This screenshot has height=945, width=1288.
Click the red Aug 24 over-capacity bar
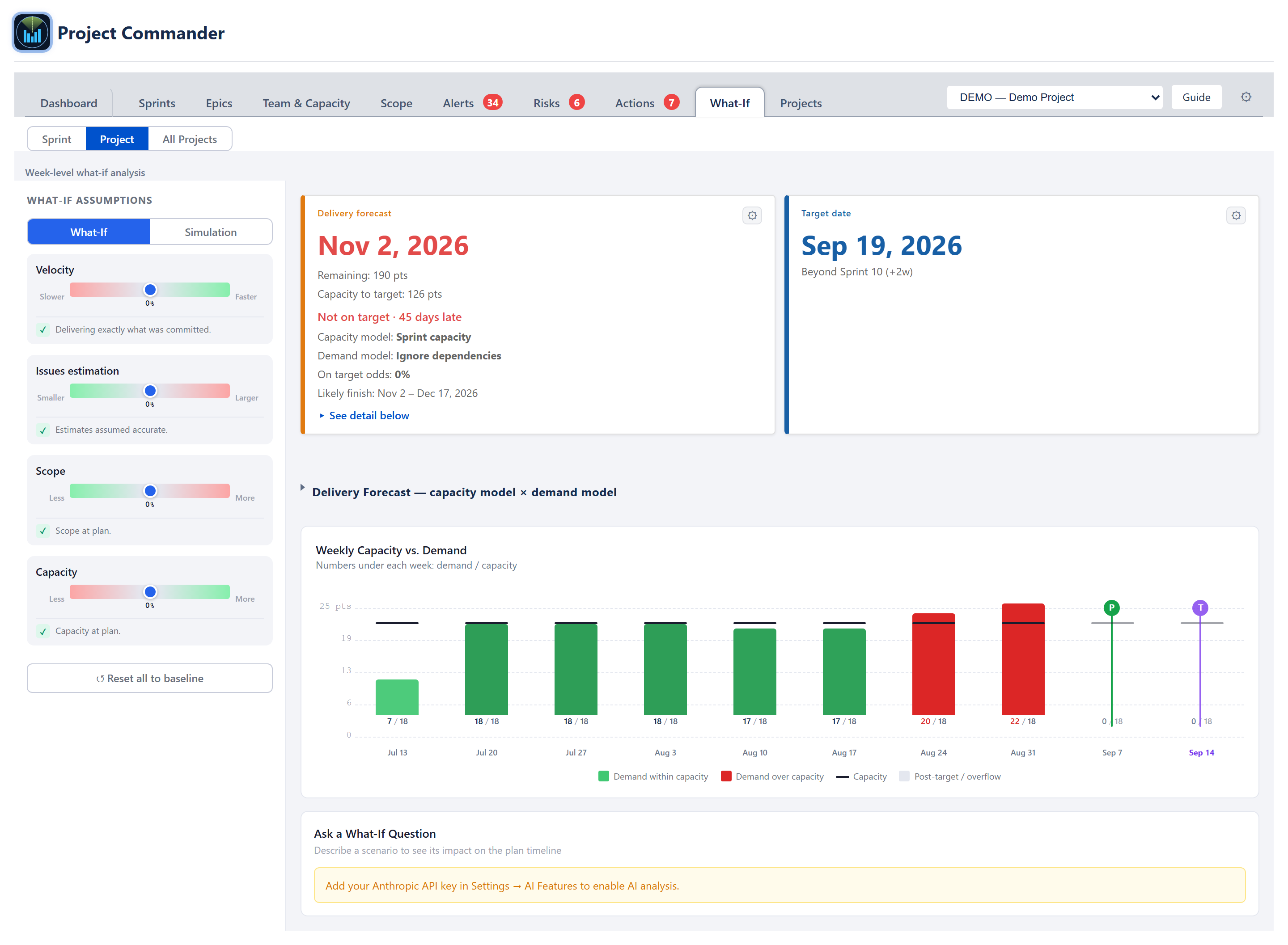point(933,664)
